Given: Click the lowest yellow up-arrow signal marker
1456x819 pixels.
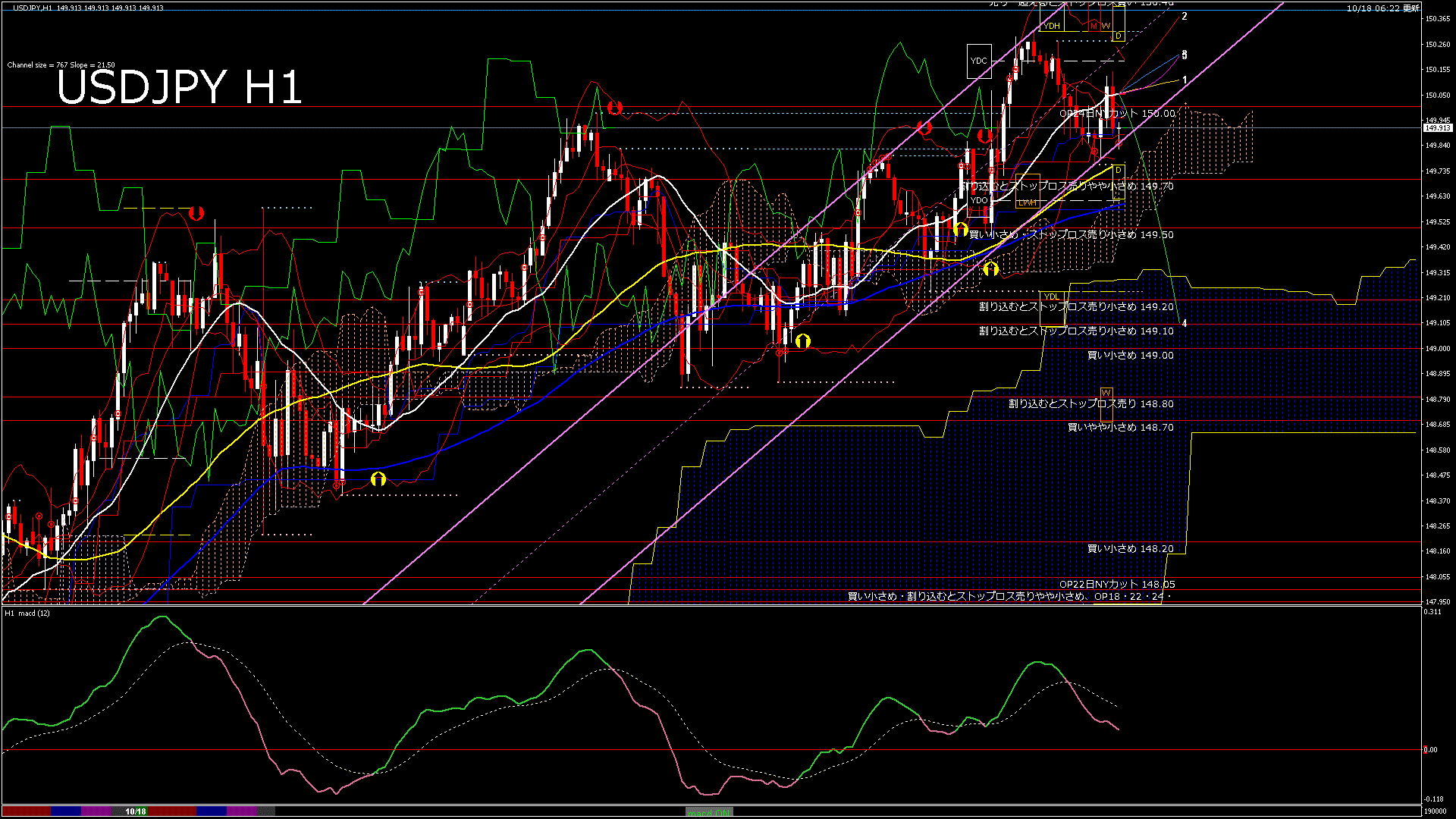Looking at the screenshot, I should [x=378, y=479].
